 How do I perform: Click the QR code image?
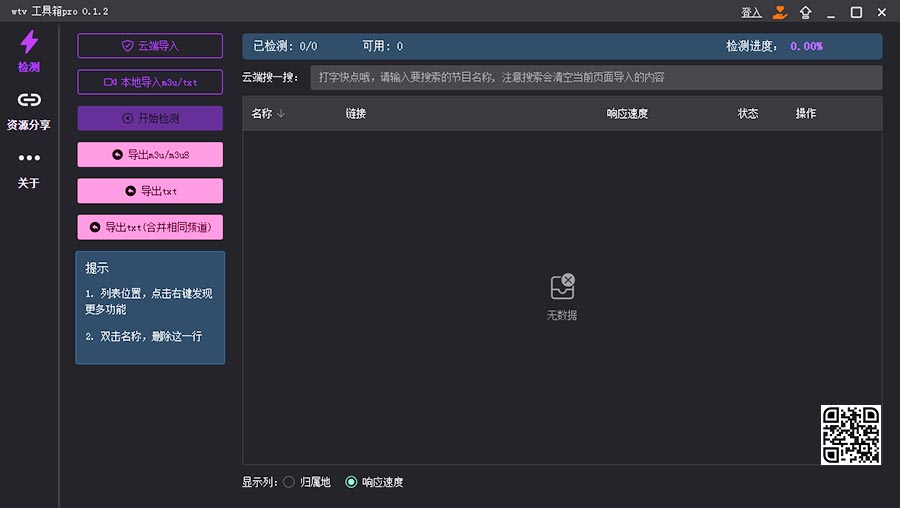[851, 435]
